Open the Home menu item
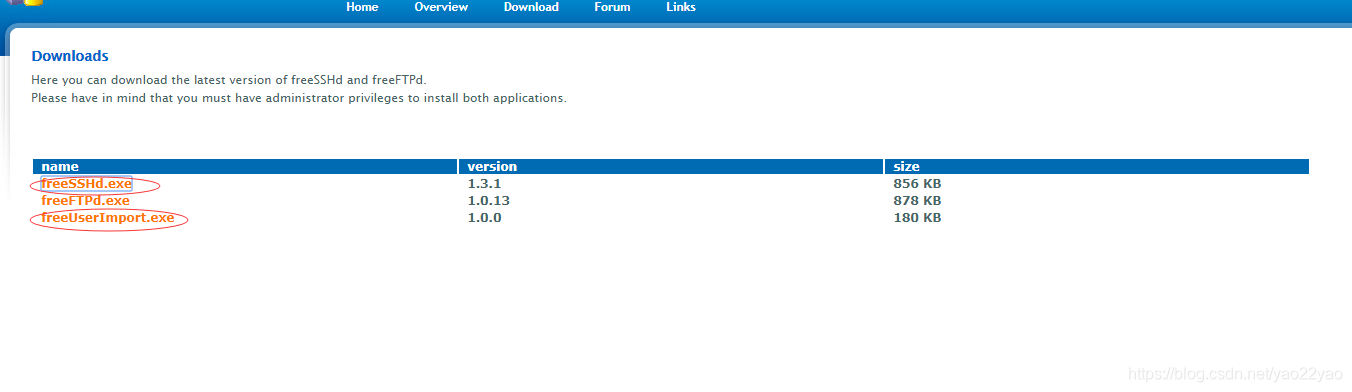This screenshot has height=392, width=1352. click(x=362, y=7)
